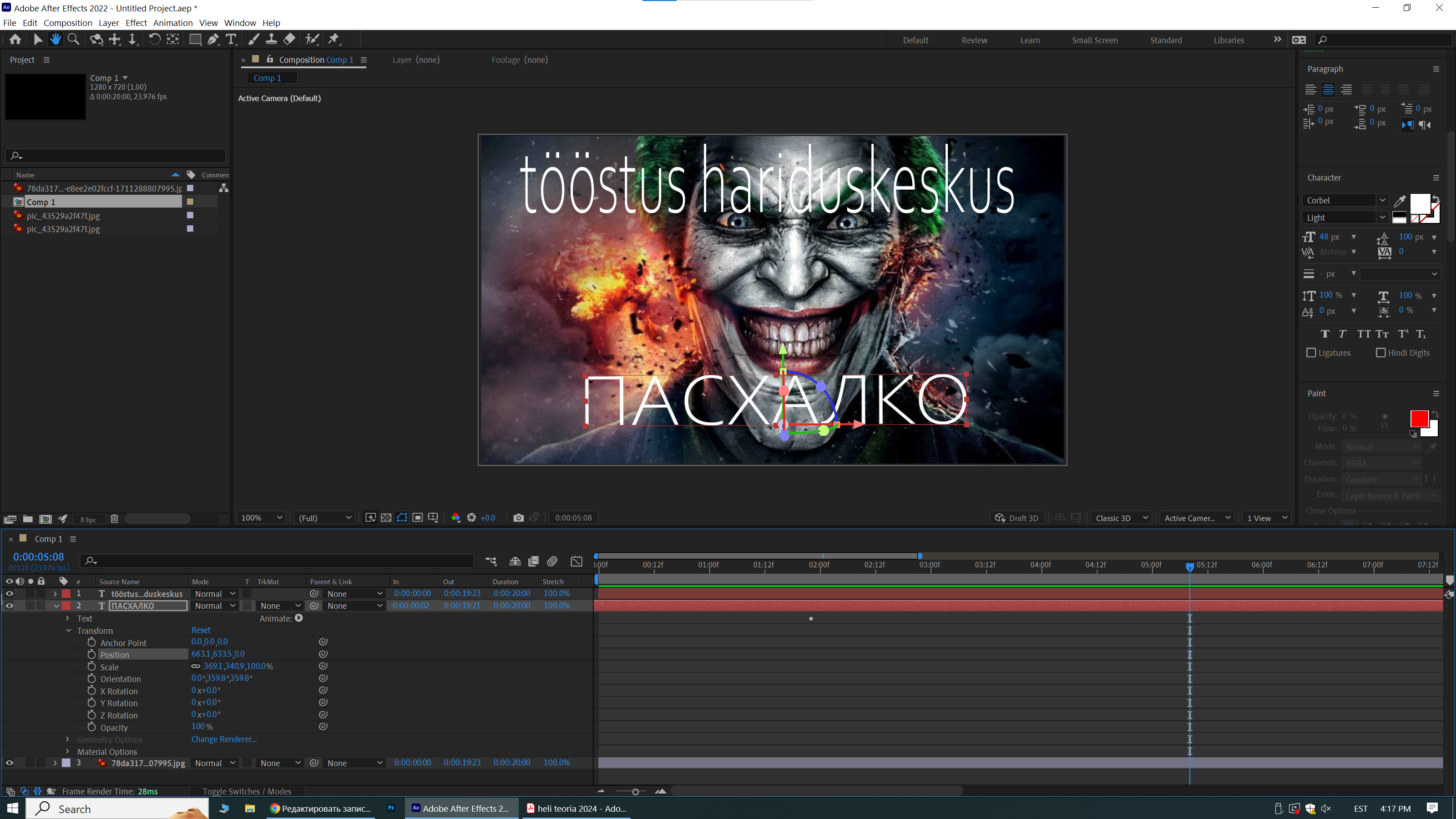The width and height of the screenshot is (1456, 819).
Task: Delete selected item with trash icon
Action: point(114,519)
